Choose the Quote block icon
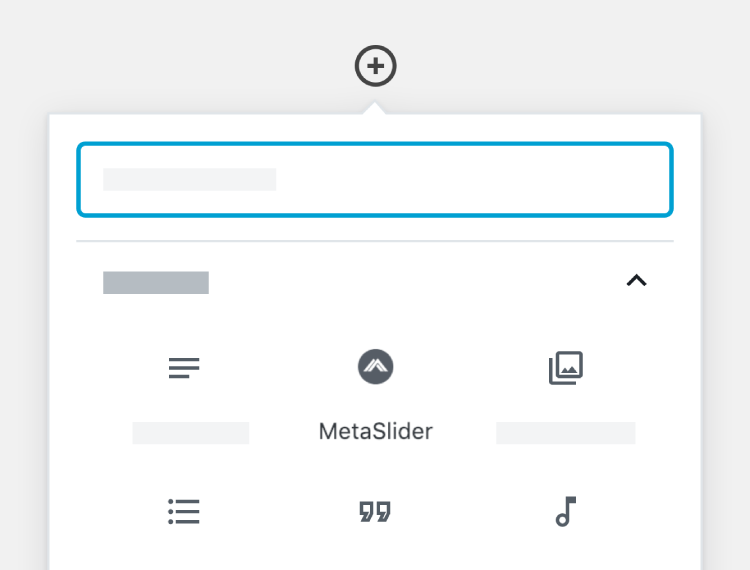The width and height of the screenshot is (750, 570). pos(375,512)
